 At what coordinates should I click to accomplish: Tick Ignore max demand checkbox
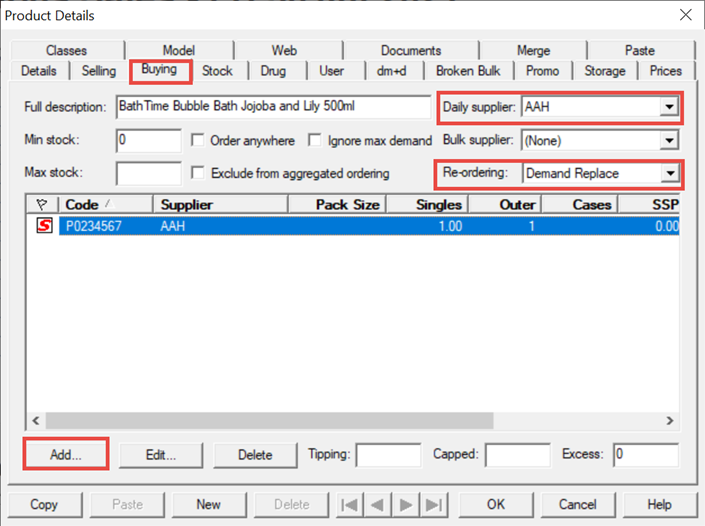coord(315,141)
